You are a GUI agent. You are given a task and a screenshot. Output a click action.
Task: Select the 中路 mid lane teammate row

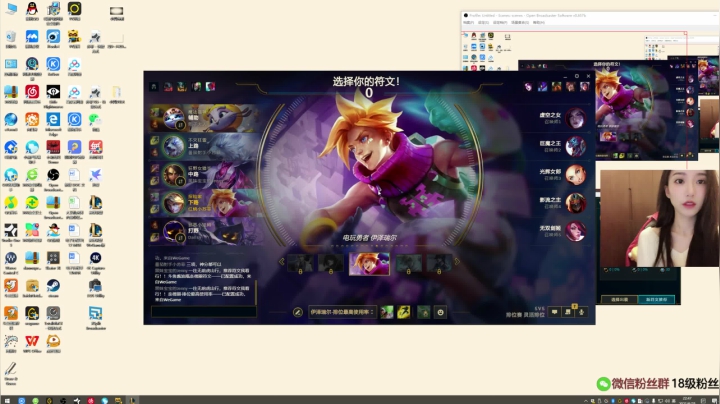(202, 174)
